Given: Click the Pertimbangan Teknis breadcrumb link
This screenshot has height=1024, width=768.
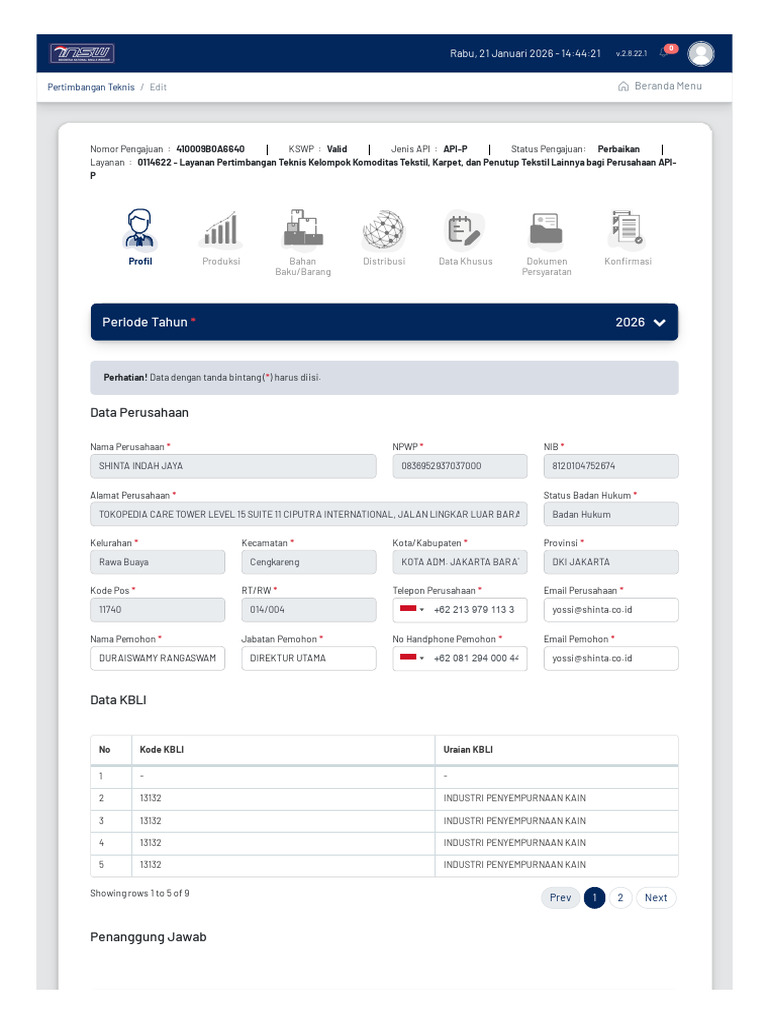Looking at the screenshot, I should (91, 87).
